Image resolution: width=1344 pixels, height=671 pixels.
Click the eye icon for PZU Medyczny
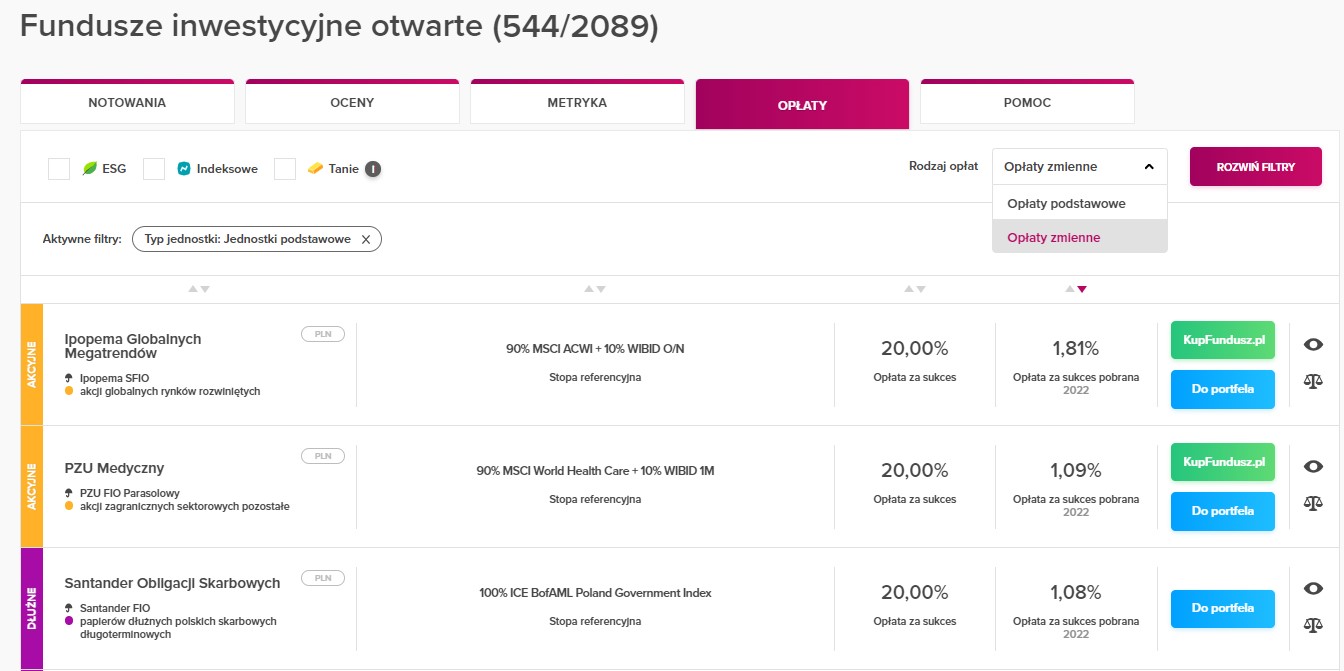pyautogui.click(x=1313, y=466)
